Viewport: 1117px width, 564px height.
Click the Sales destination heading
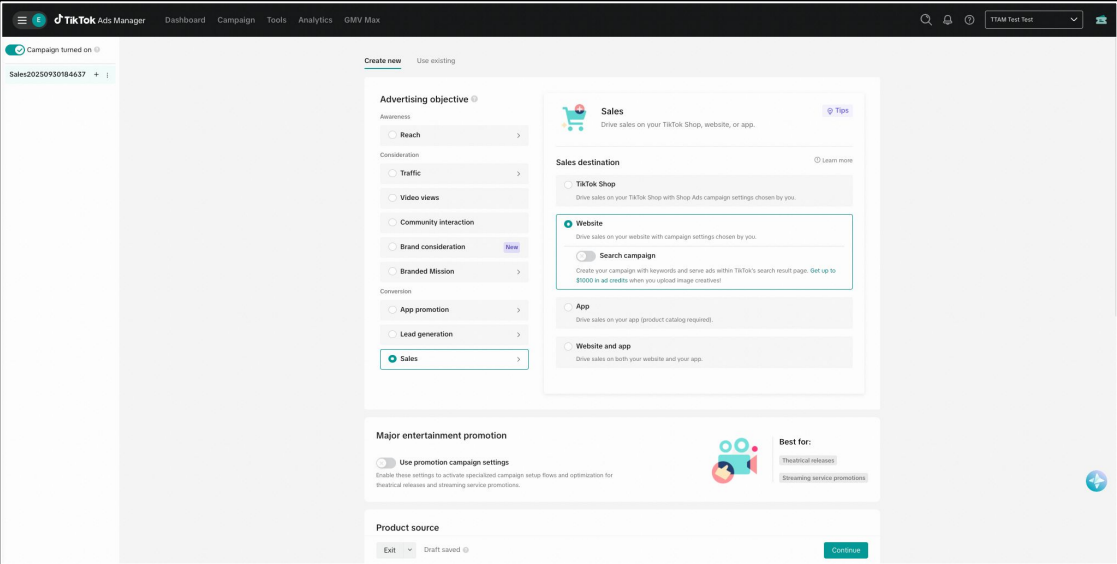tap(588, 162)
